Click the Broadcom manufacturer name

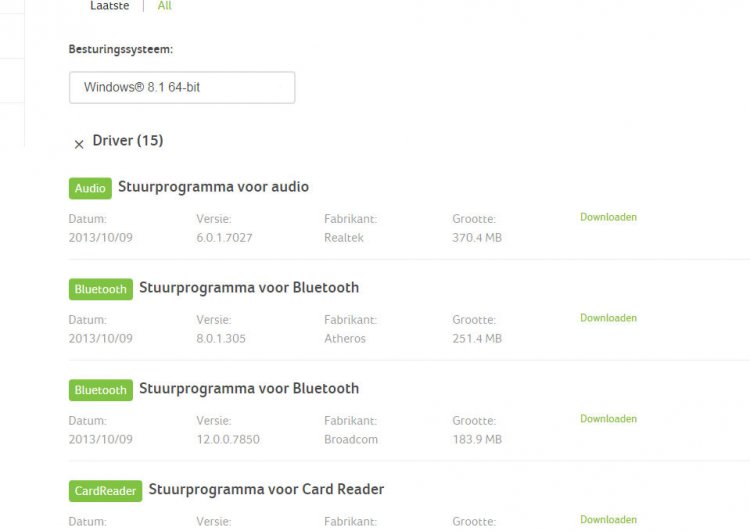(x=349, y=439)
